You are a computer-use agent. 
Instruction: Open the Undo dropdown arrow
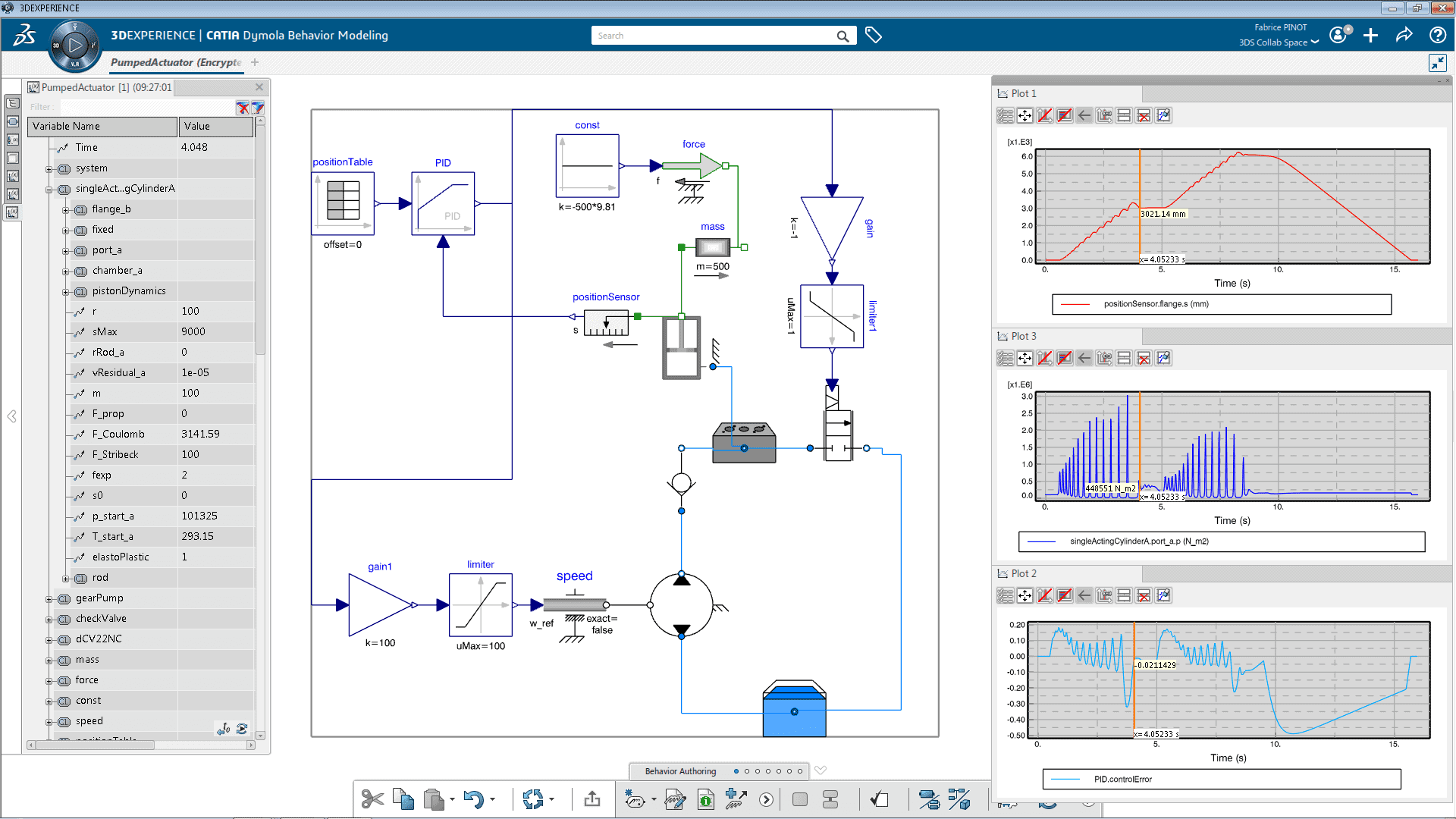coord(492,799)
